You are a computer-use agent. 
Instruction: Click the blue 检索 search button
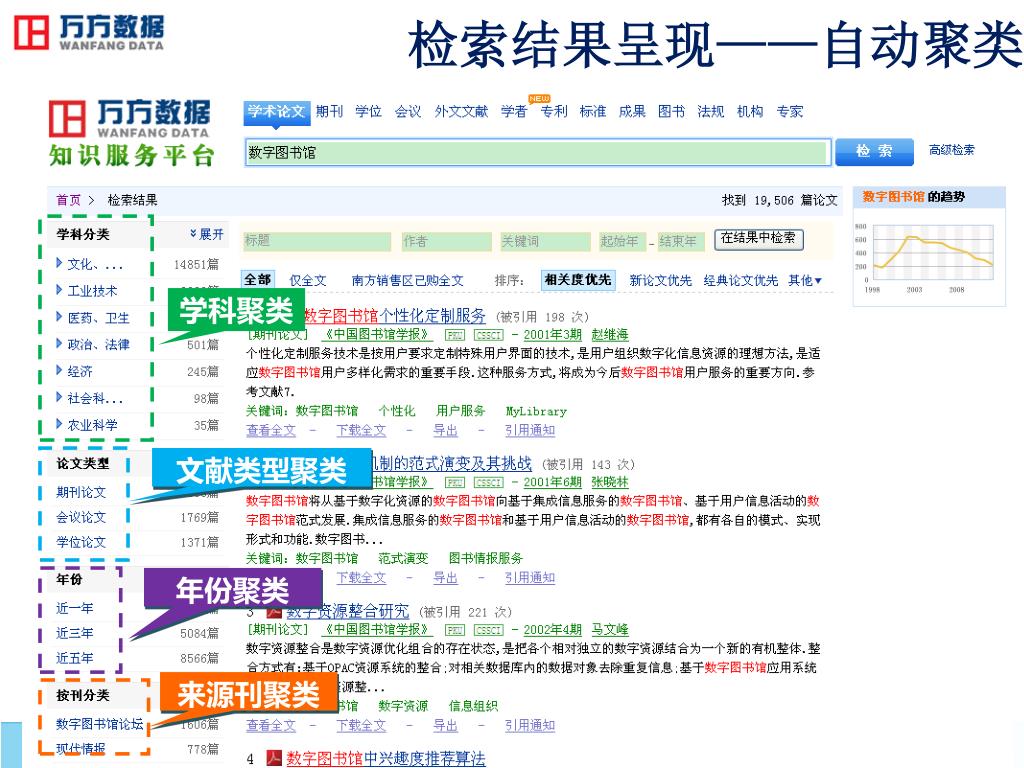click(x=874, y=152)
